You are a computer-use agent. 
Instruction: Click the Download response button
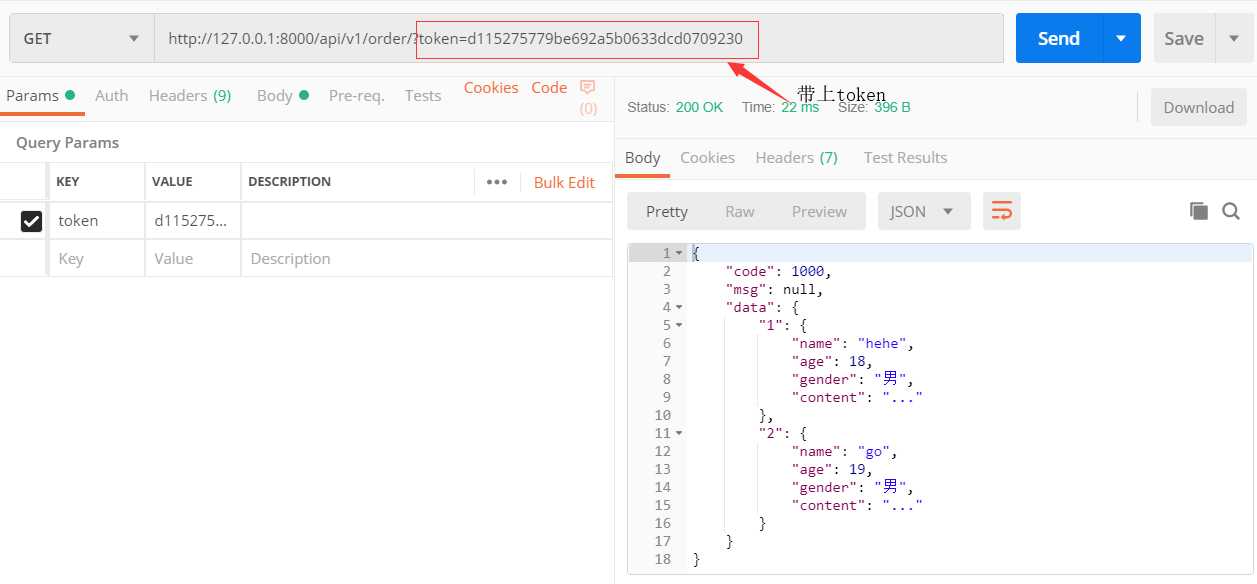(1198, 107)
